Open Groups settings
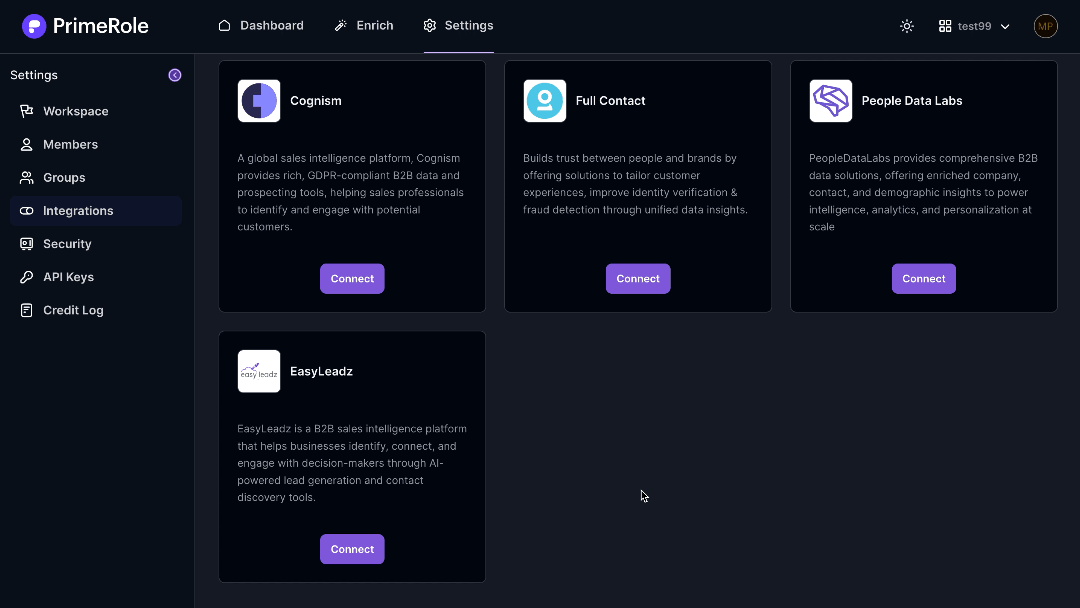The image size is (1080, 608). click(96, 178)
